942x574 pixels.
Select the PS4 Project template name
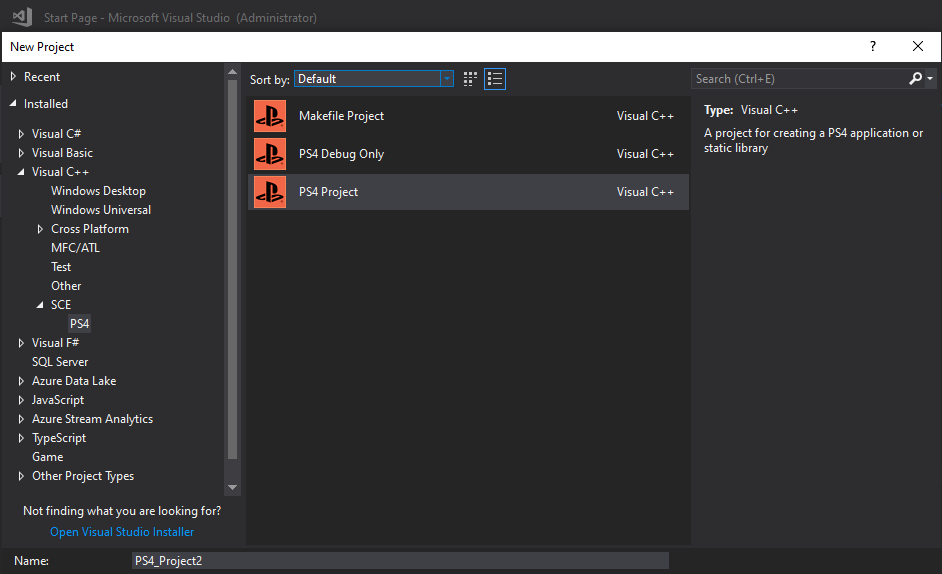328,192
